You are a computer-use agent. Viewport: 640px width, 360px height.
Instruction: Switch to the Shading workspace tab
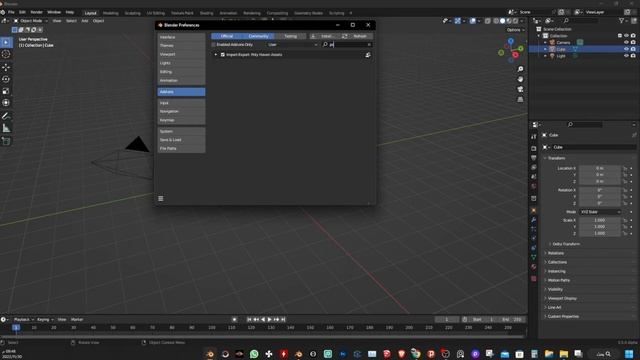pos(207,13)
